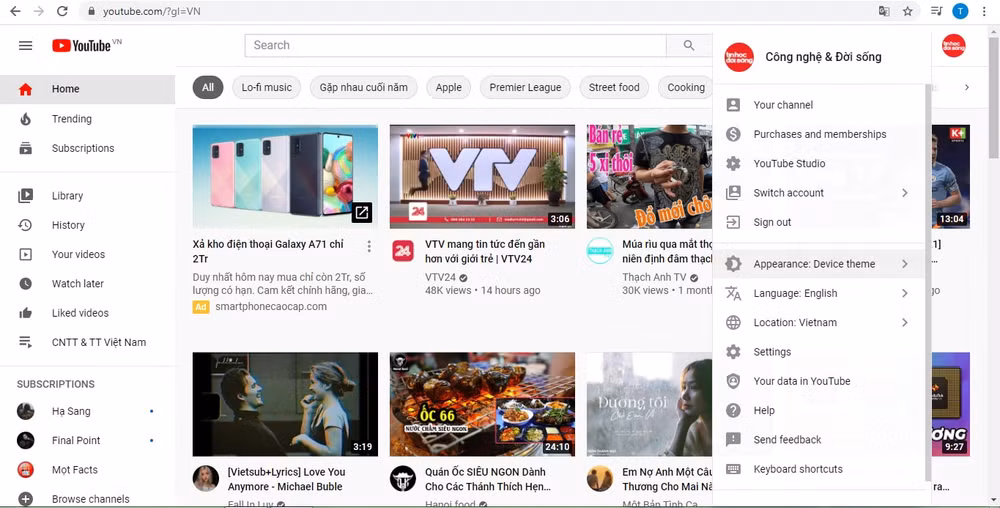This screenshot has height=508, width=1000.
Task: Open Your channel from the account menu
Action: (818, 105)
